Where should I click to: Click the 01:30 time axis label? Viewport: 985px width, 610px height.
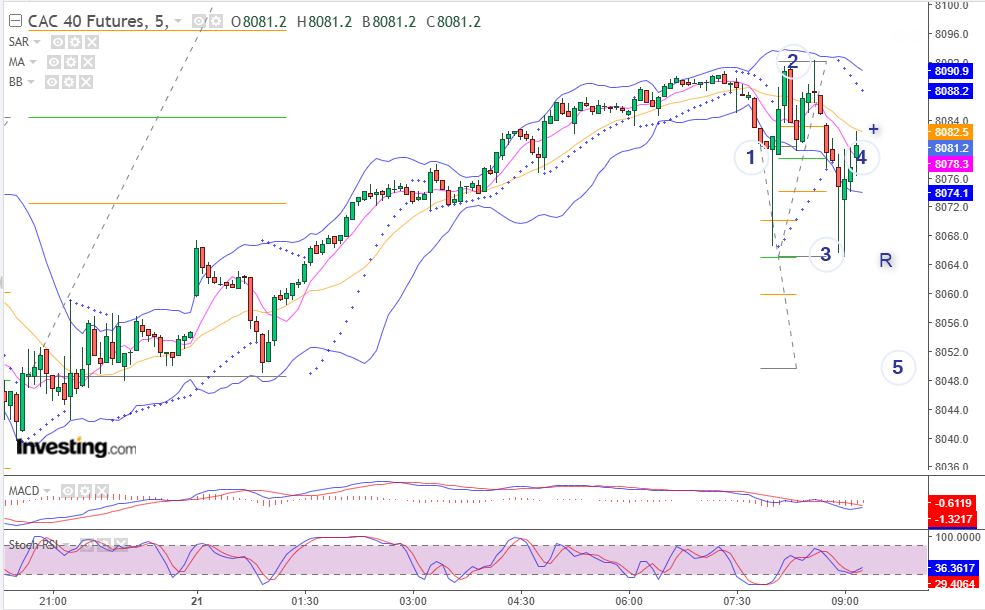coord(305,601)
